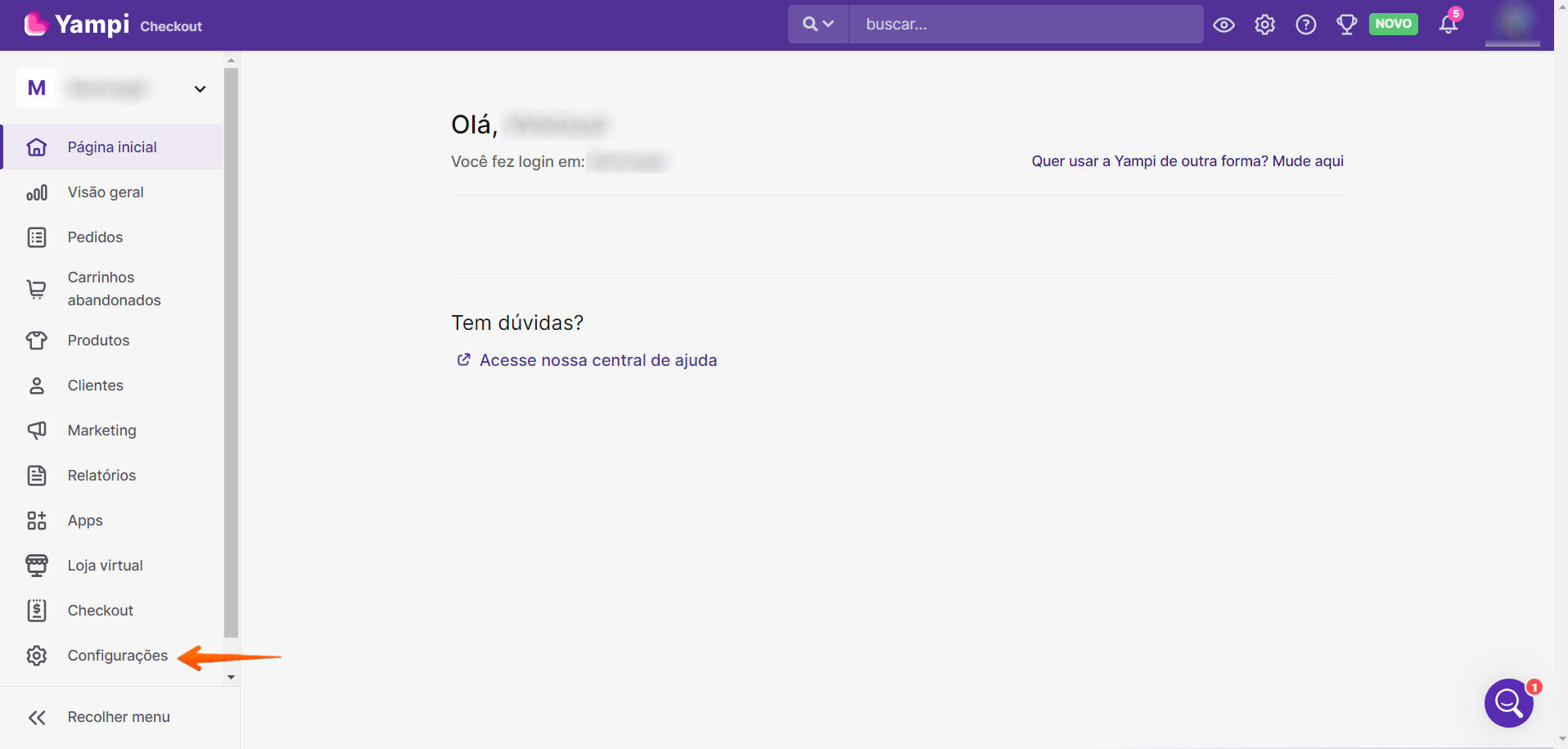Focus the buscar search field
This screenshot has width=1568, height=749.
pos(1025,25)
